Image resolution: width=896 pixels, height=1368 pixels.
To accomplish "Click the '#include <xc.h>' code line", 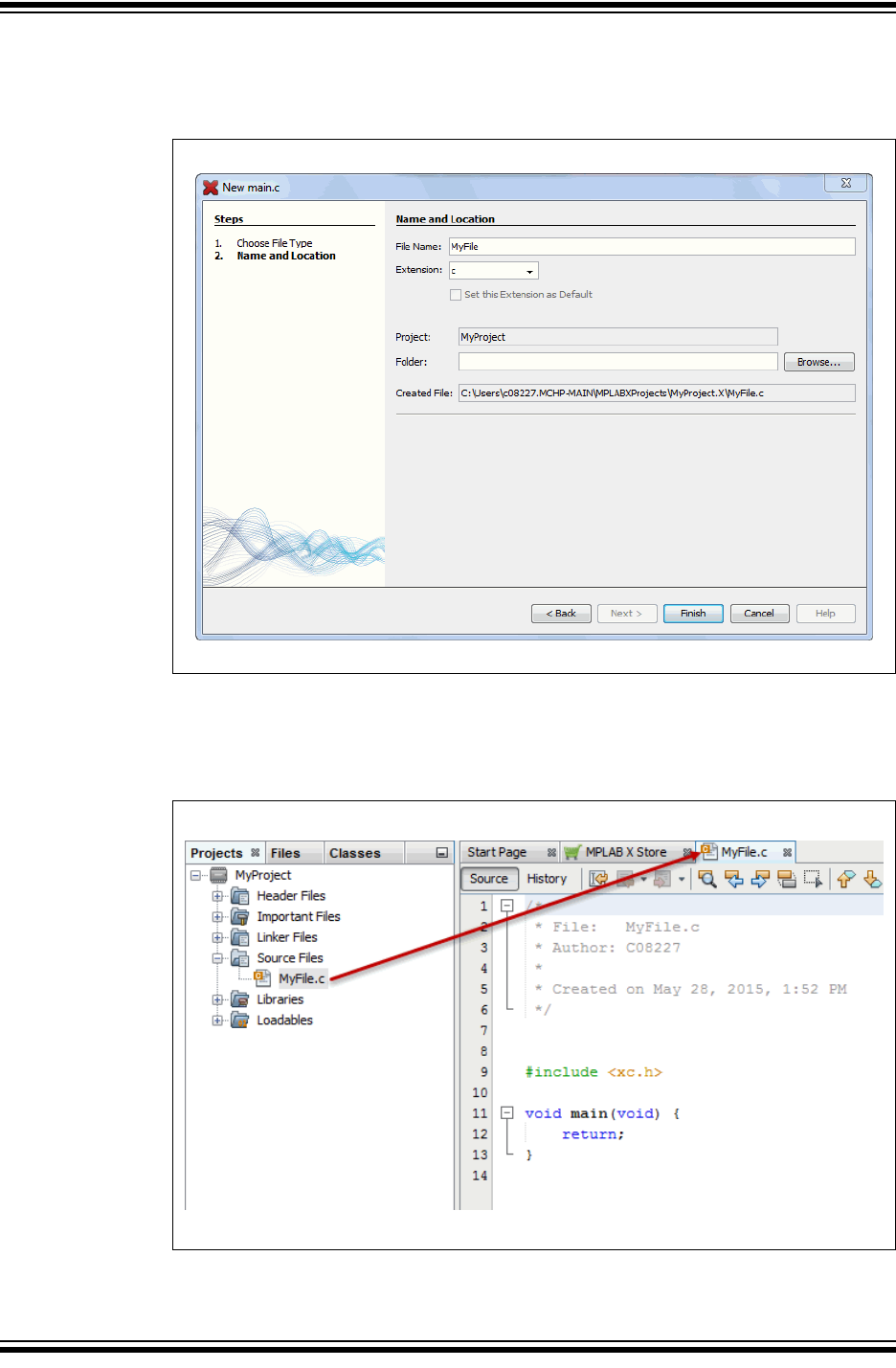I will [x=594, y=1072].
